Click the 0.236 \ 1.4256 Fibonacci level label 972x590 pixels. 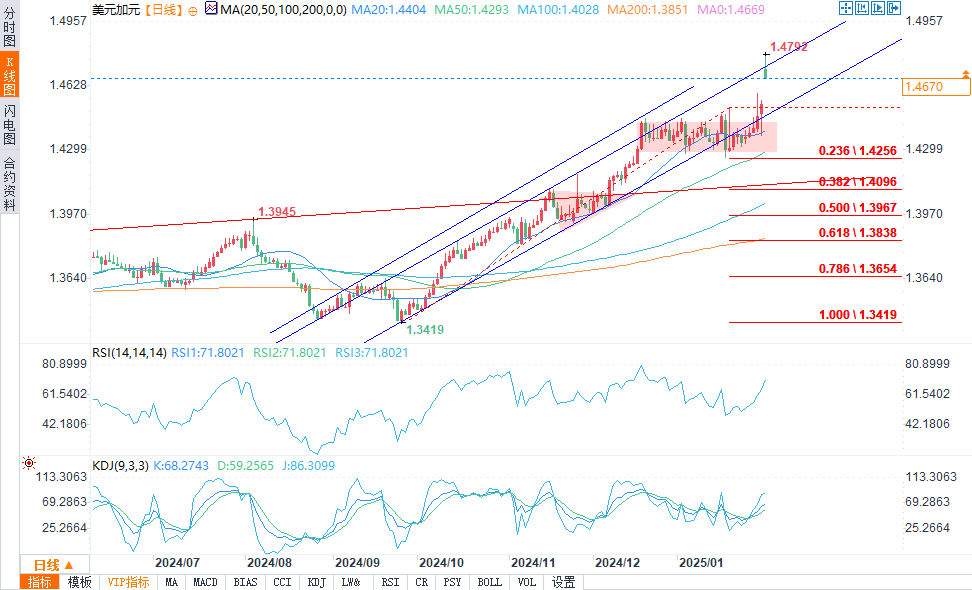point(858,151)
